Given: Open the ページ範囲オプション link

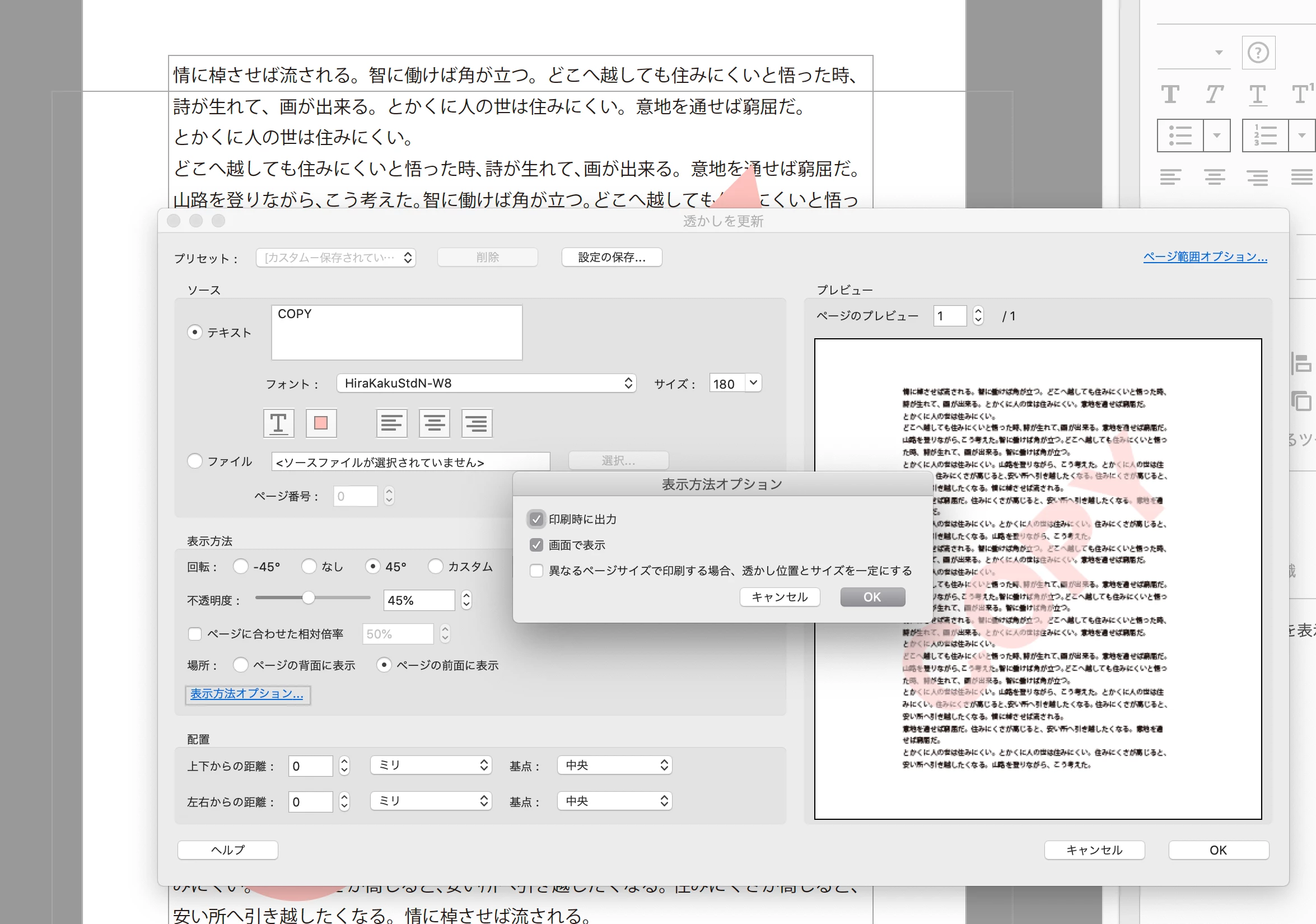Looking at the screenshot, I should click(1205, 257).
